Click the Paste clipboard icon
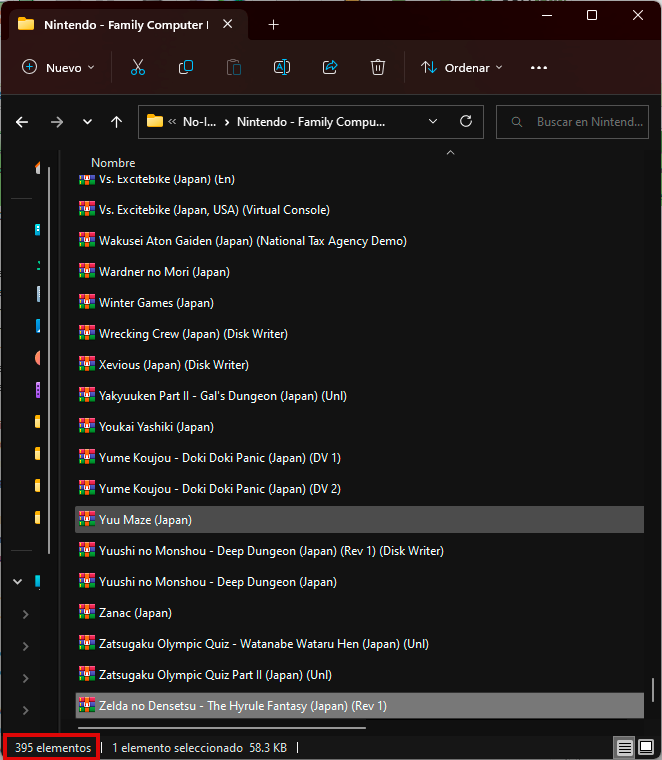 (234, 67)
